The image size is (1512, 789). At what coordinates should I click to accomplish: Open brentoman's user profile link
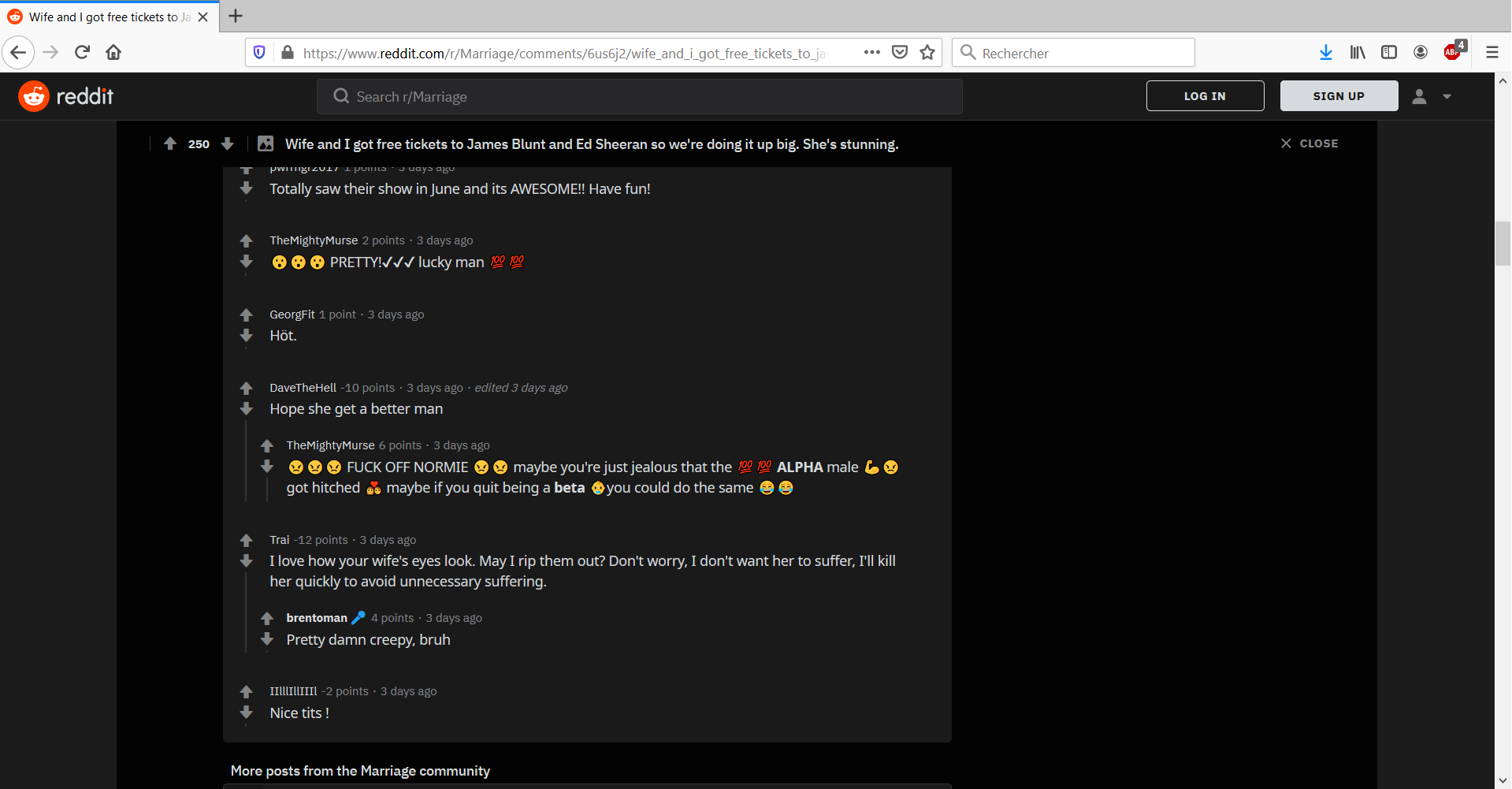pyautogui.click(x=317, y=618)
